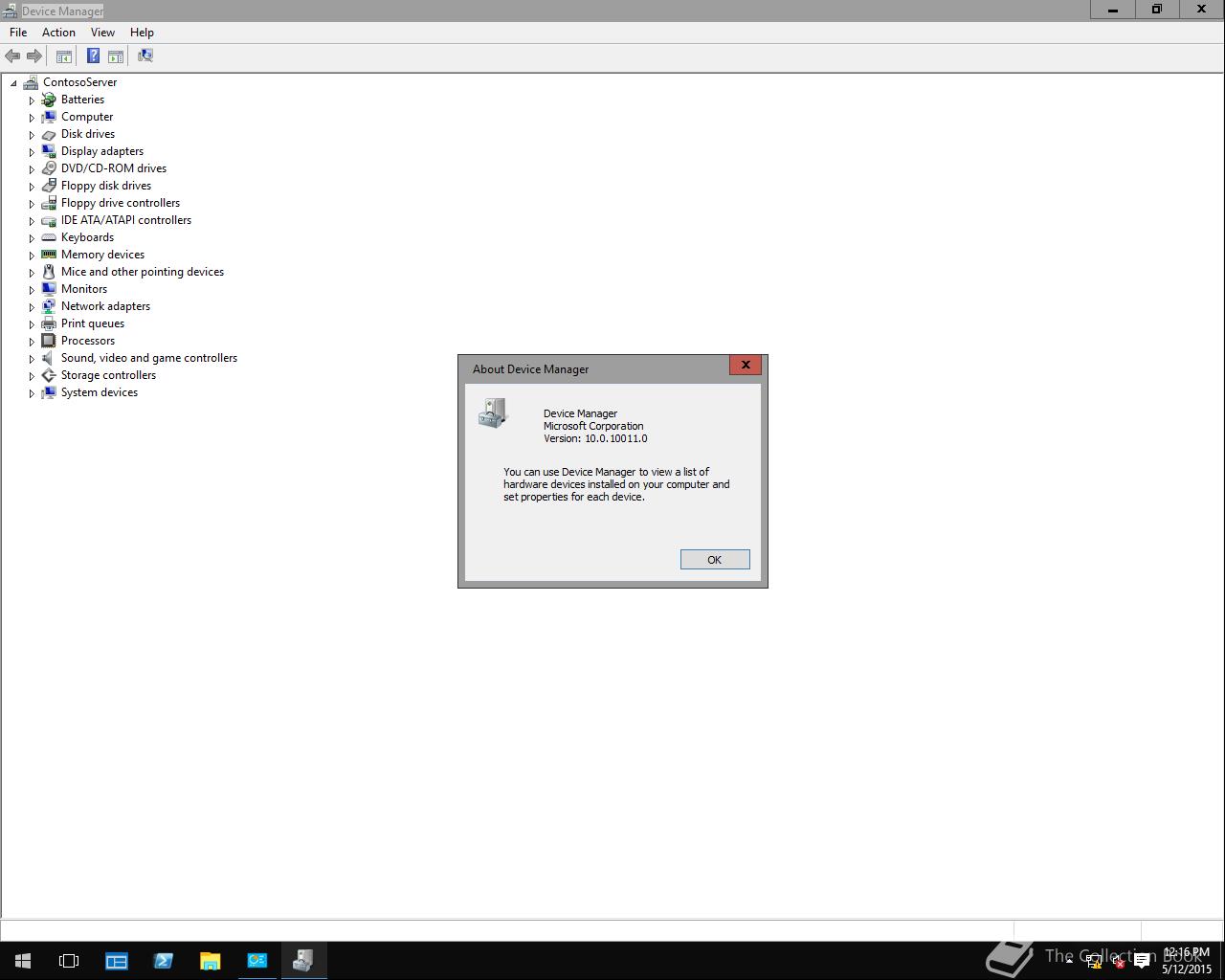Click OK in About Device Manager
Image resolution: width=1225 pixels, height=980 pixels.
point(715,560)
